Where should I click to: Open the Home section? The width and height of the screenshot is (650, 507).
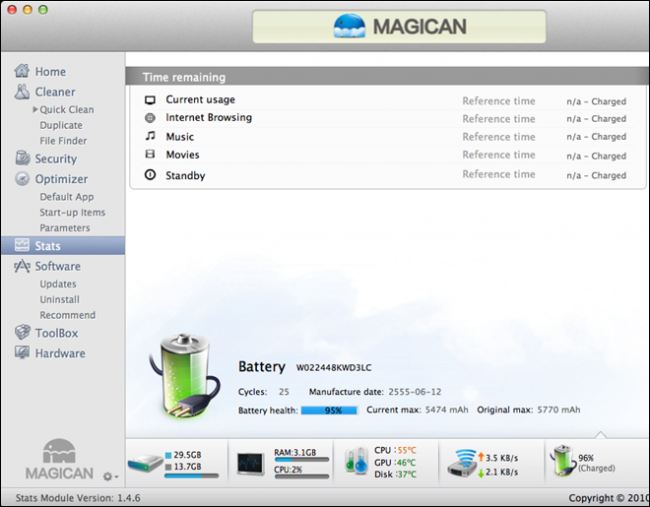pos(50,72)
